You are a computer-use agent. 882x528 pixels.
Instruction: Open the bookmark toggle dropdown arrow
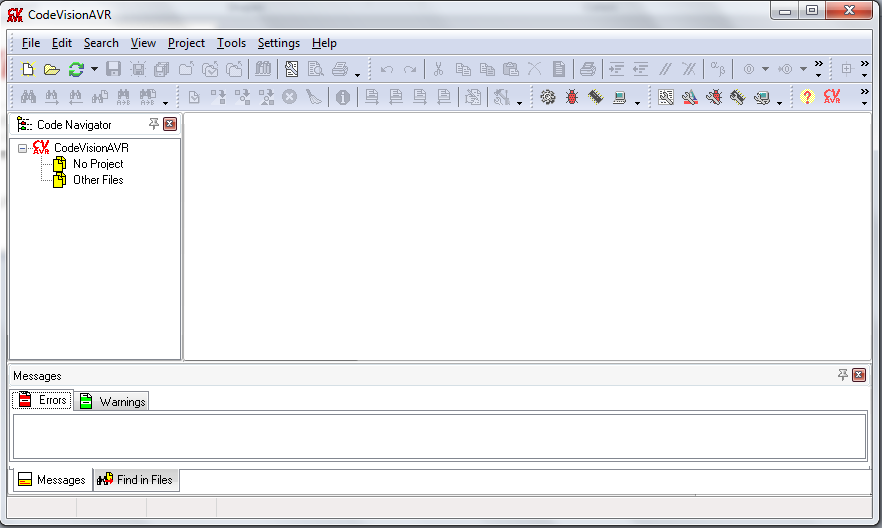(x=765, y=69)
